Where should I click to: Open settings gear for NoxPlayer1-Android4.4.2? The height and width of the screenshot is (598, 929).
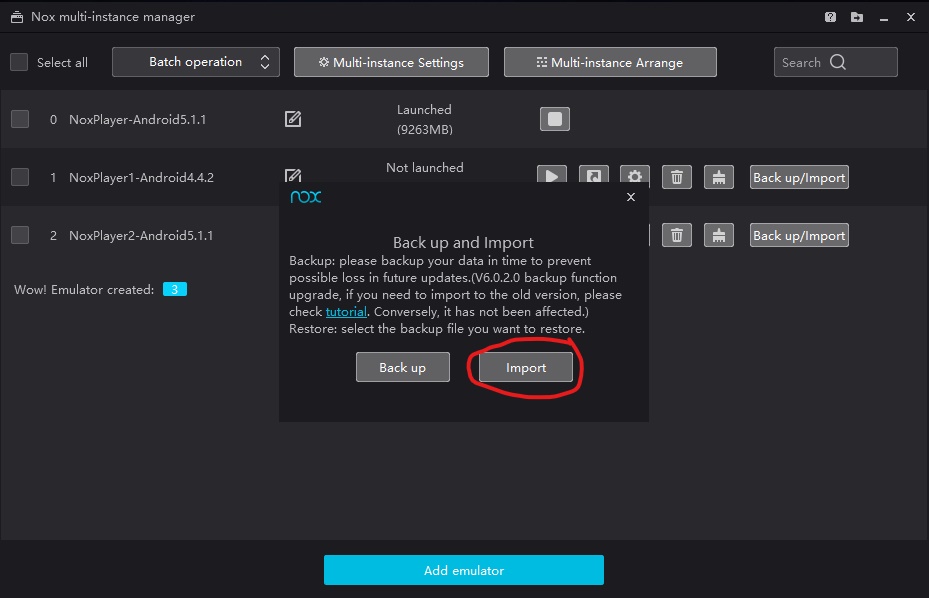point(635,174)
